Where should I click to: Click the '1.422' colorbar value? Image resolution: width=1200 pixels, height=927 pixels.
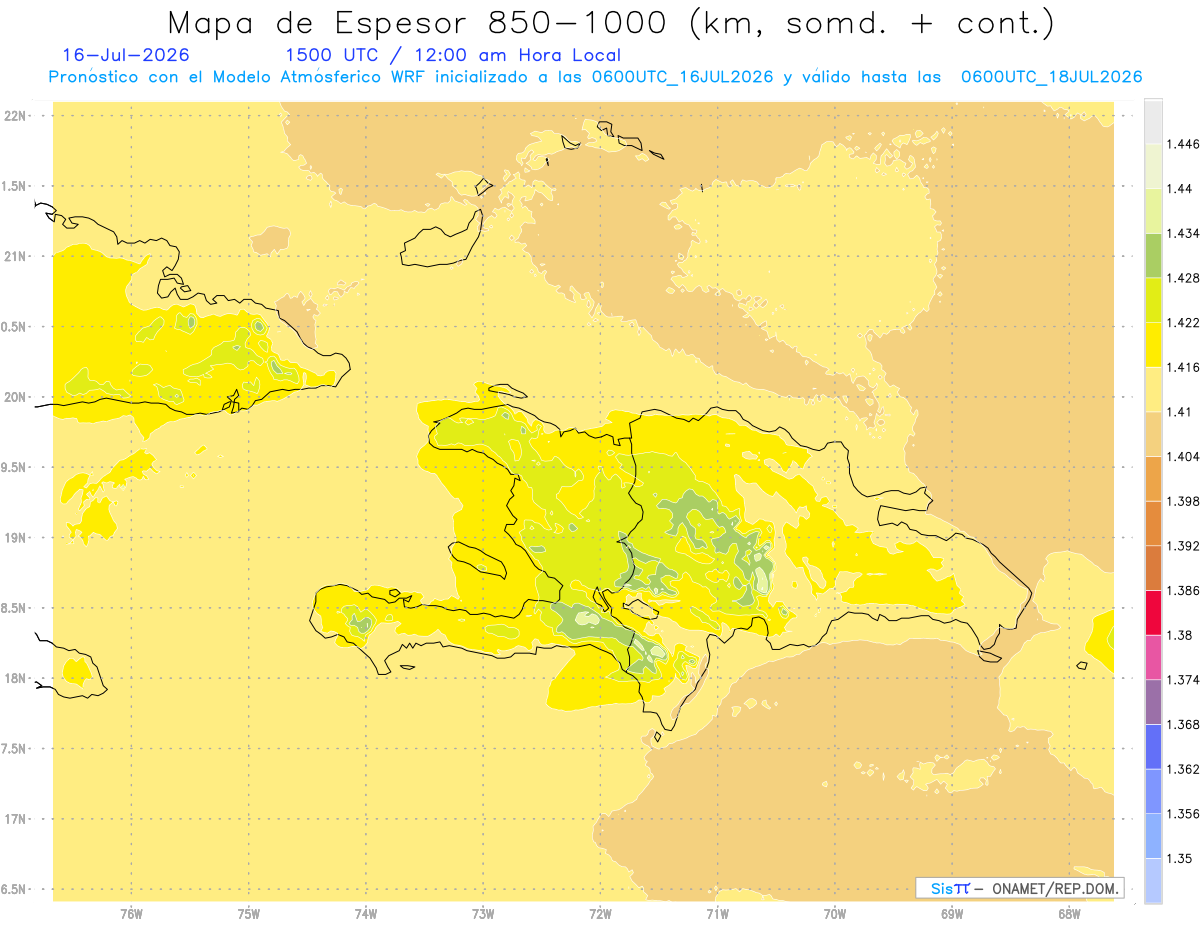point(1183,322)
